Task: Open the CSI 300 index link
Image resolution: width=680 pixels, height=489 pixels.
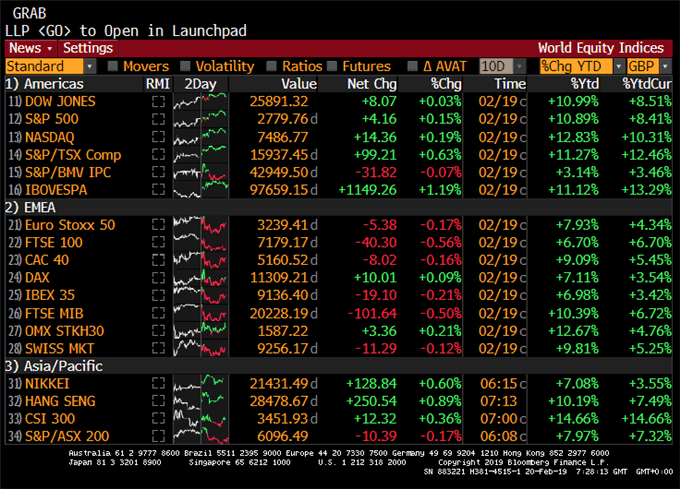Action: tap(50, 419)
